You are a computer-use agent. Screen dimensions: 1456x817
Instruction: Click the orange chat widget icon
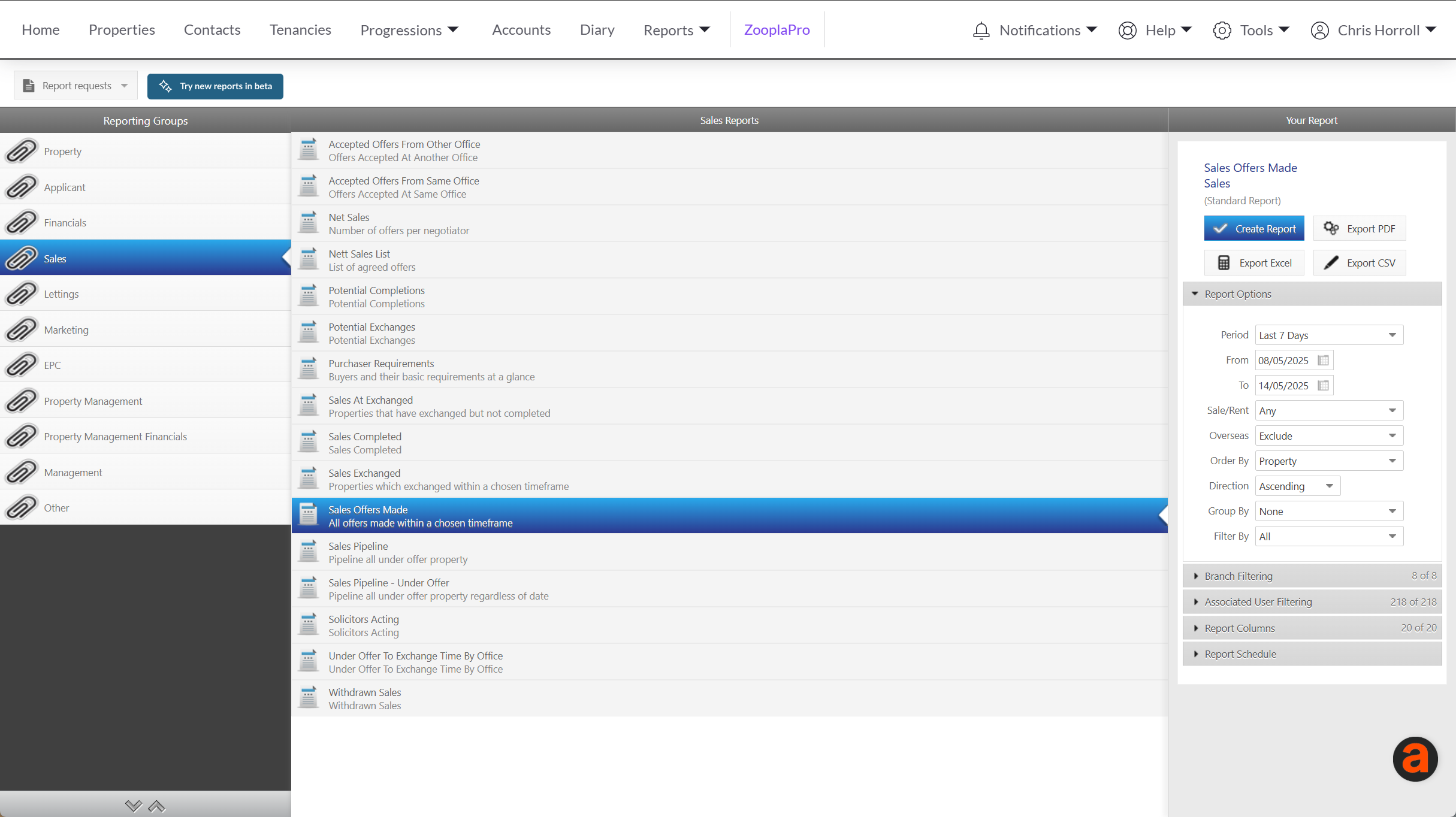(x=1415, y=759)
